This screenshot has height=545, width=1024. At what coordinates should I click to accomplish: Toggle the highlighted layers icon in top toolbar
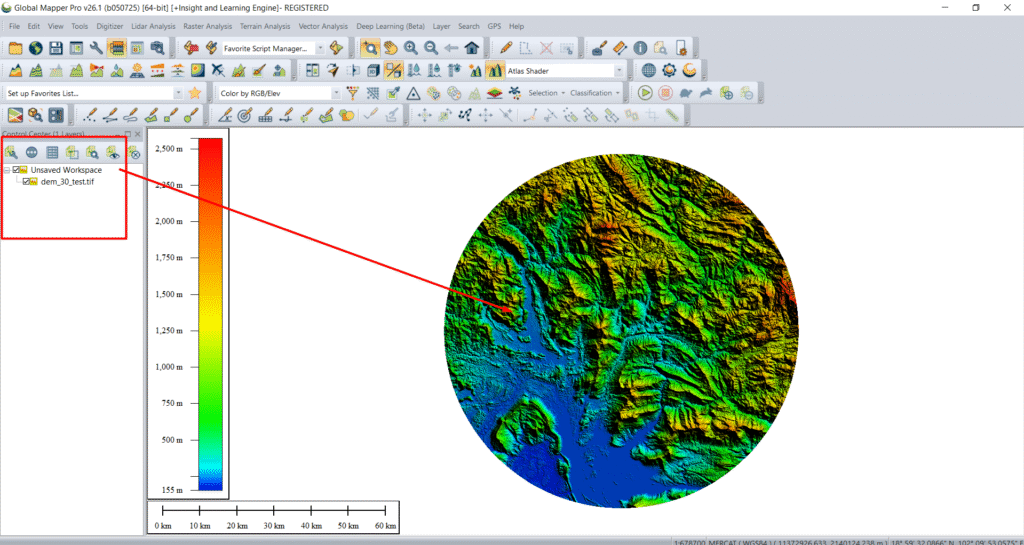pyautogui.click(x=117, y=48)
